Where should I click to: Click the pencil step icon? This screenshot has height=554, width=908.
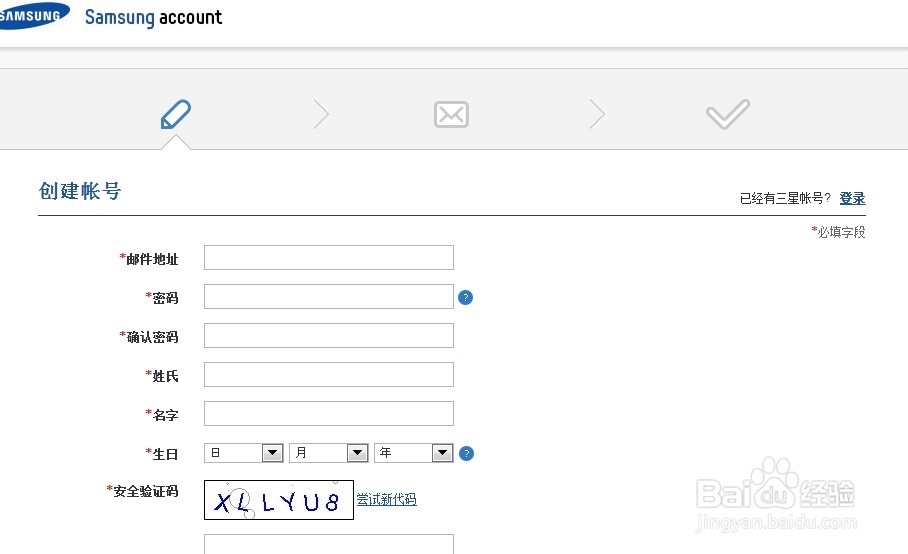tap(175, 114)
